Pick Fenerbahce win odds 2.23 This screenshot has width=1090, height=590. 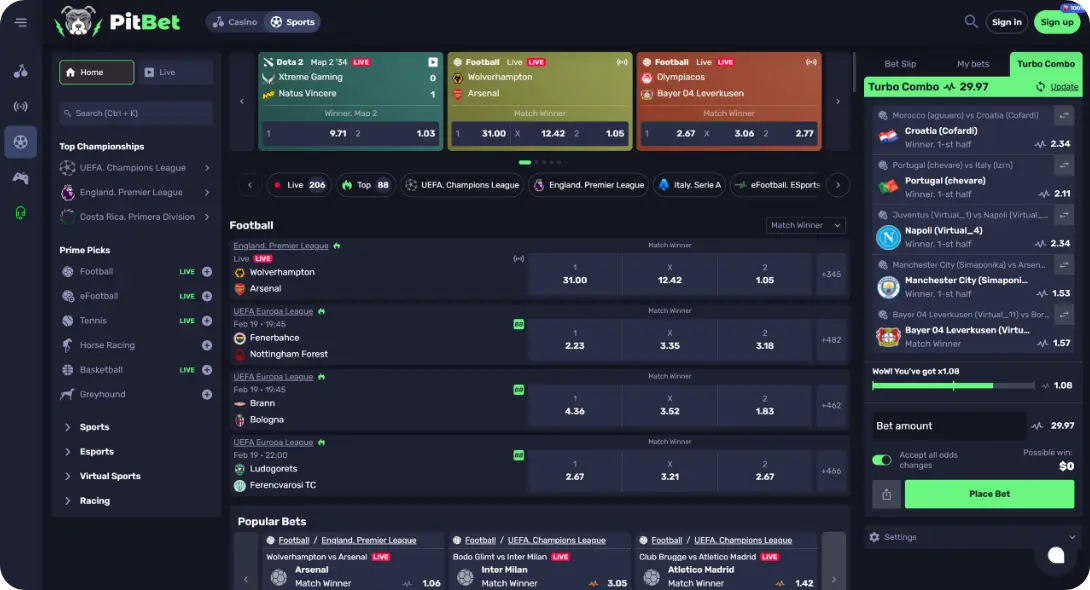click(575, 340)
